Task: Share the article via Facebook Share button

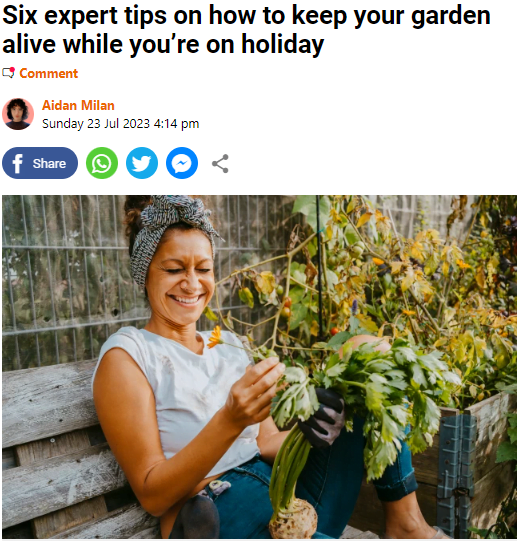Action: [x=40, y=163]
